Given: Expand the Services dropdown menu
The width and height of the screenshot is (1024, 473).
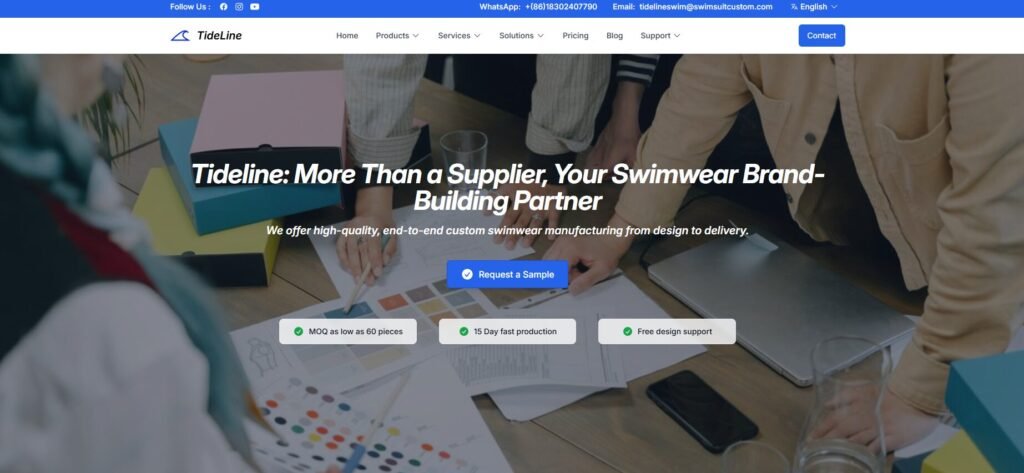Looking at the screenshot, I should (x=459, y=35).
